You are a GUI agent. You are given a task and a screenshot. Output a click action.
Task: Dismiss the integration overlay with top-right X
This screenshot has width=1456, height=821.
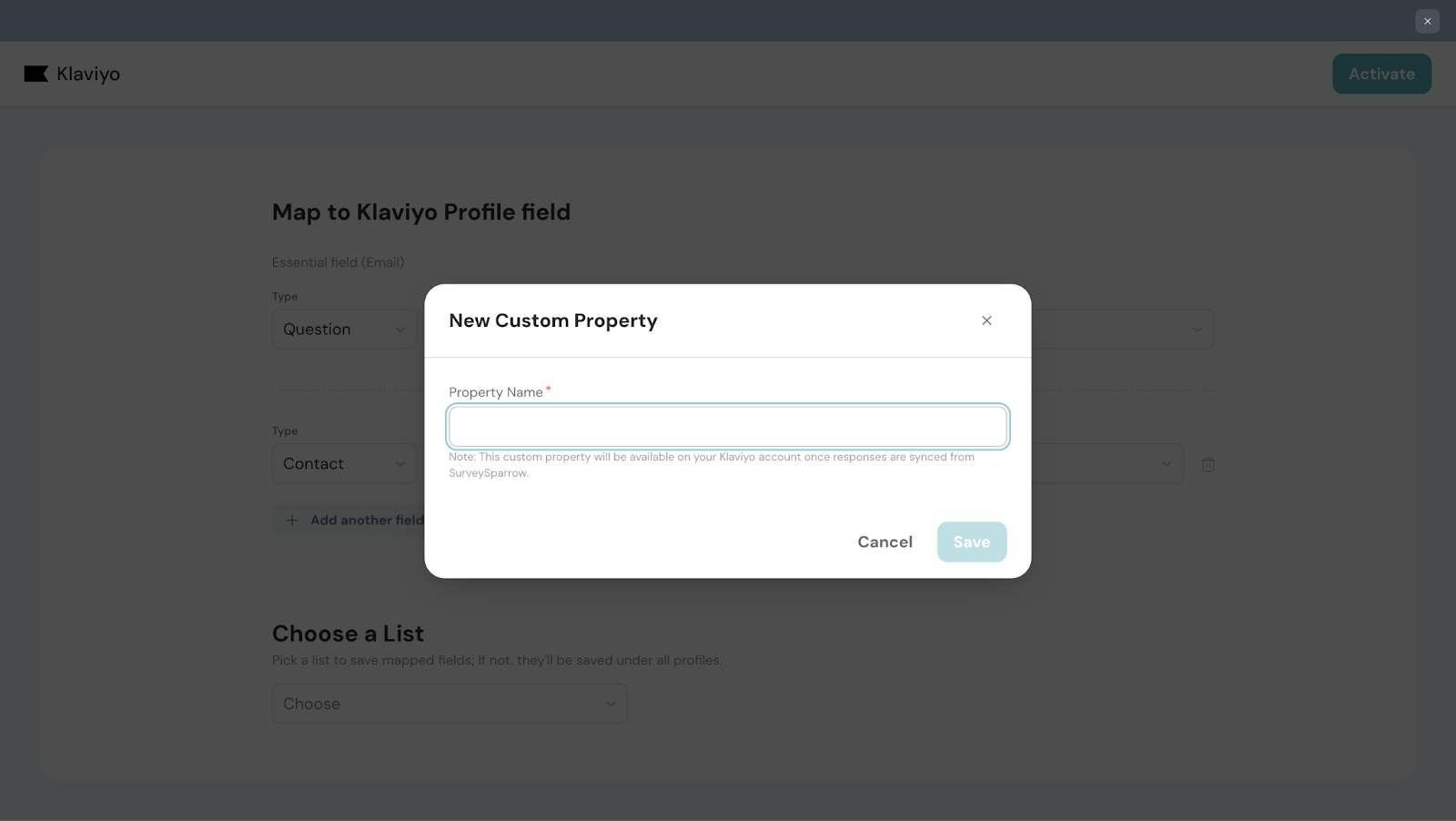1427,21
